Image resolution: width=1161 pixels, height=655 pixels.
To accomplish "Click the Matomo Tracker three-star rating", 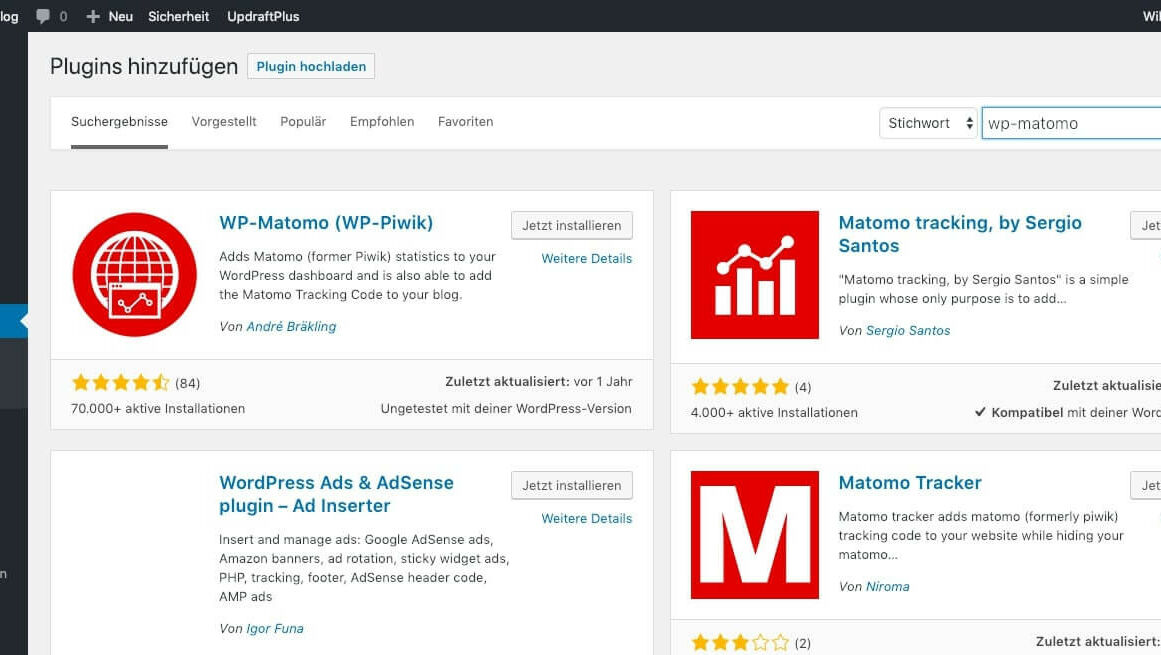I will point(740,642).
